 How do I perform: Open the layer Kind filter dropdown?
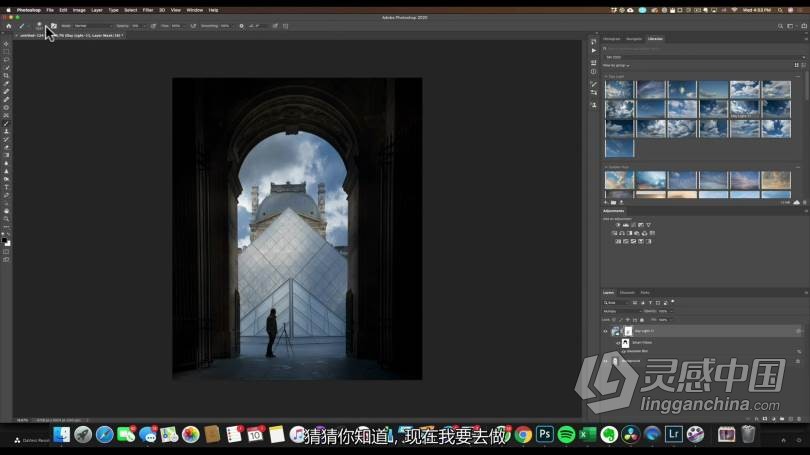616,303
